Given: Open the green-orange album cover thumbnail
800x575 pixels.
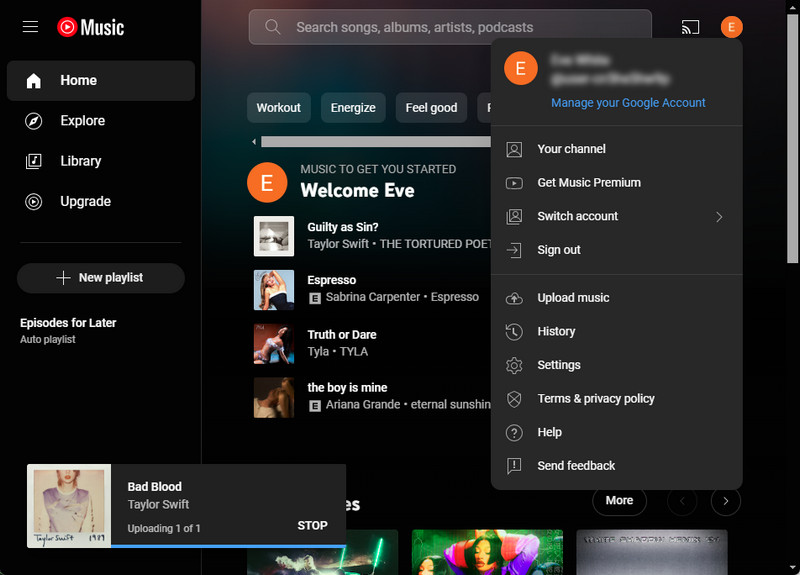Looking at the screenshot, I should (487, 552).
